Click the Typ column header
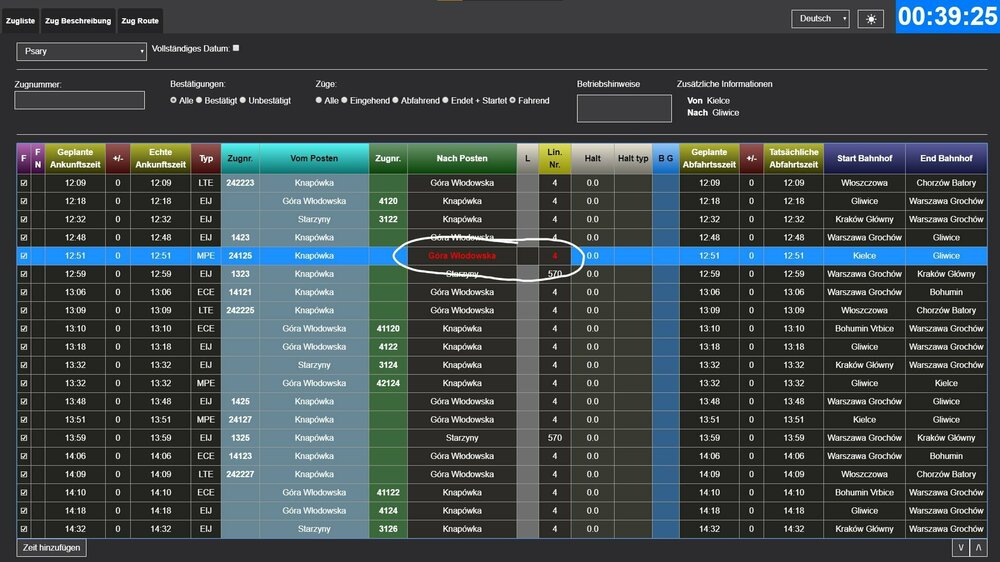The height and width of the screenshot is (562, 1000). 206,158
